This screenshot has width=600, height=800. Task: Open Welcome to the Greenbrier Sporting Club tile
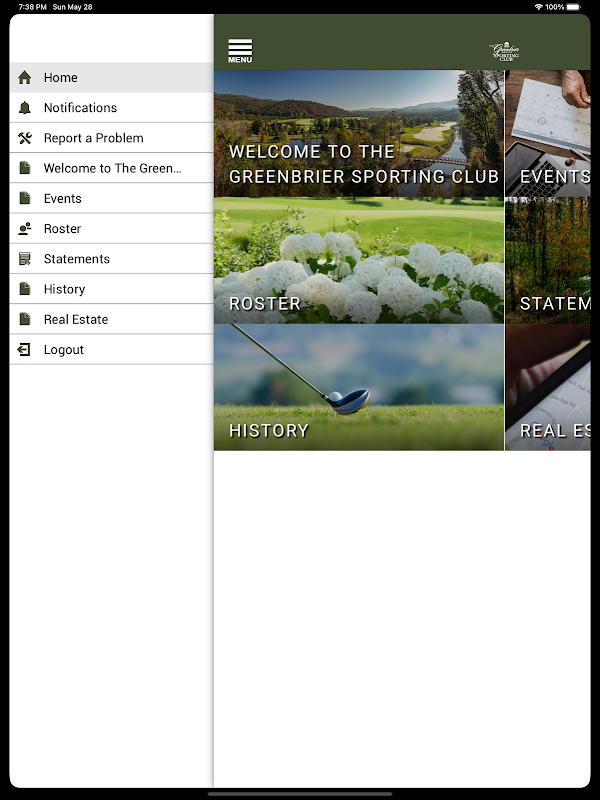pos(359,134)
